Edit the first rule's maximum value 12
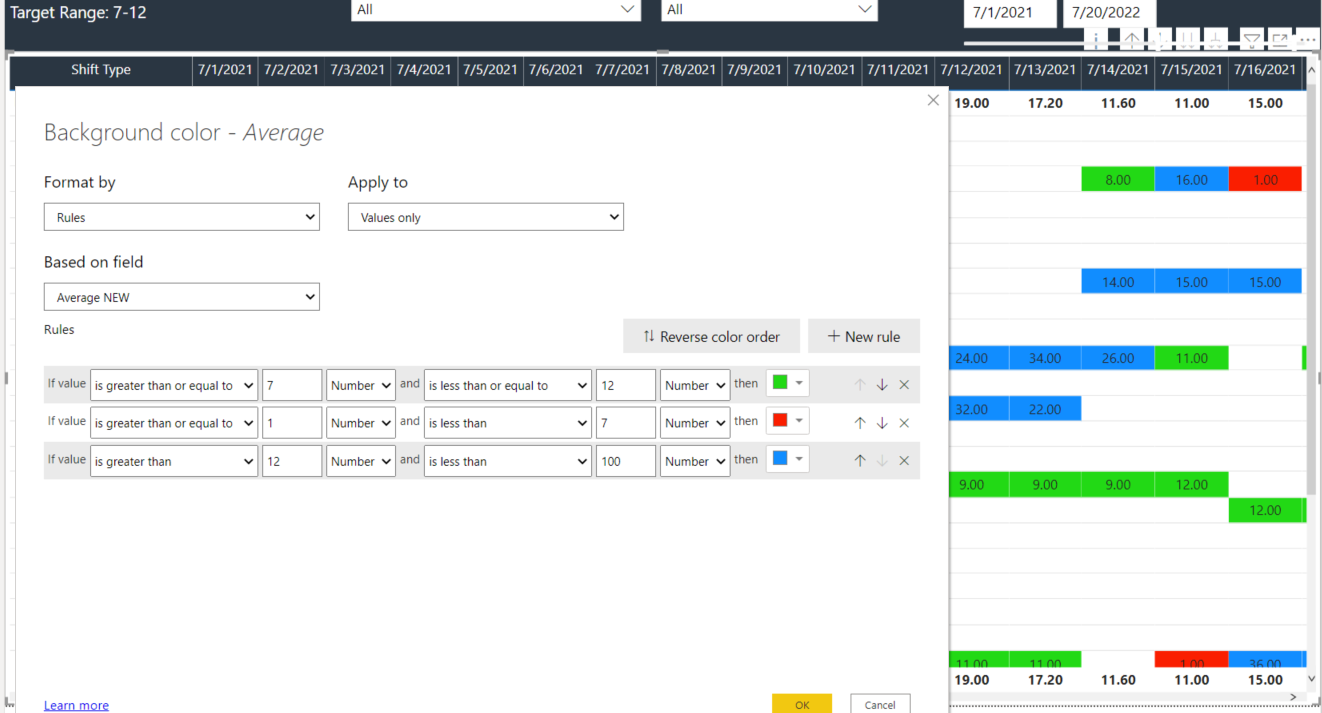 626,385
